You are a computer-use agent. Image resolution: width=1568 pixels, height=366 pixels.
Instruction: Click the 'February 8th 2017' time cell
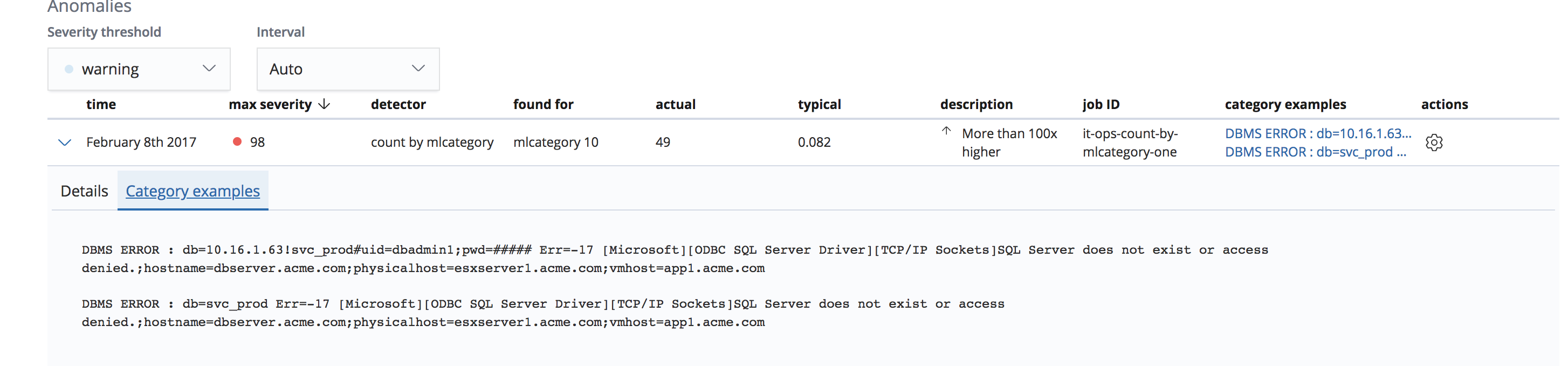tap(141, 142)
